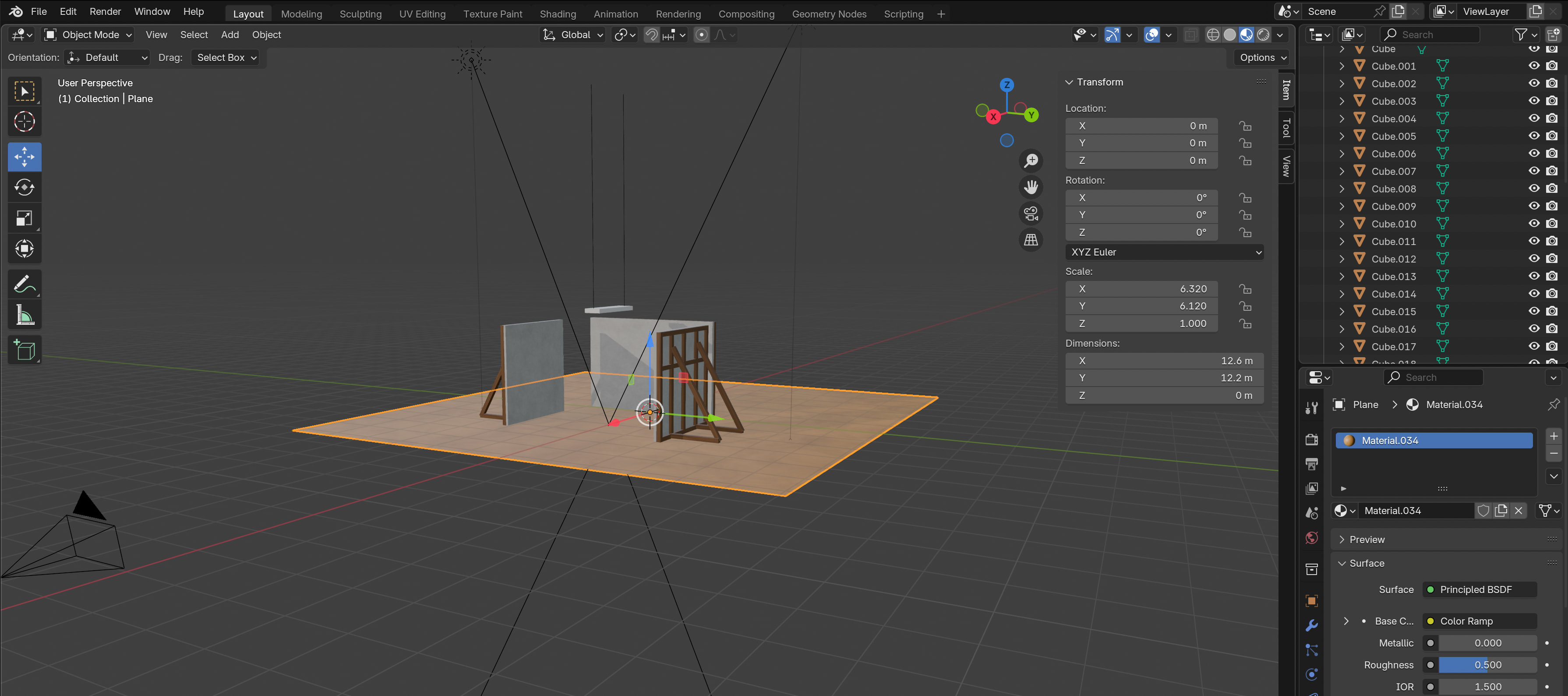The image size is (1568, 696).
Task: Open the Render menu
Action: tap(105, 11)
